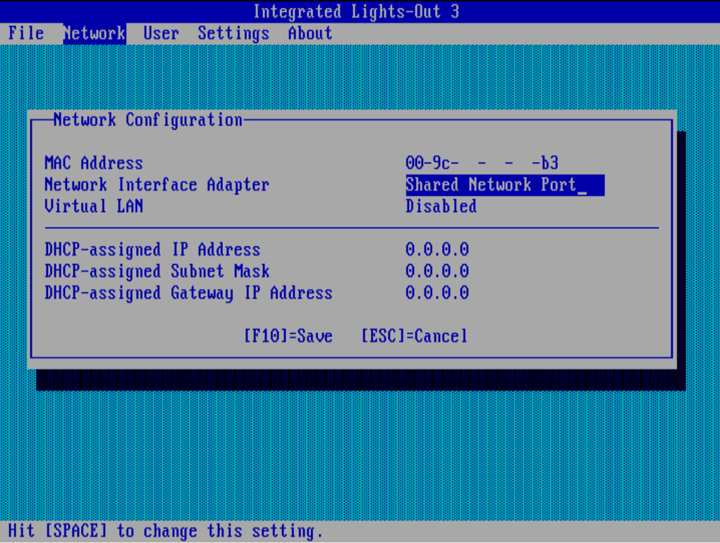
Task: Click the MAC Address value 00-9c- -b3
Action: (482, 163)
